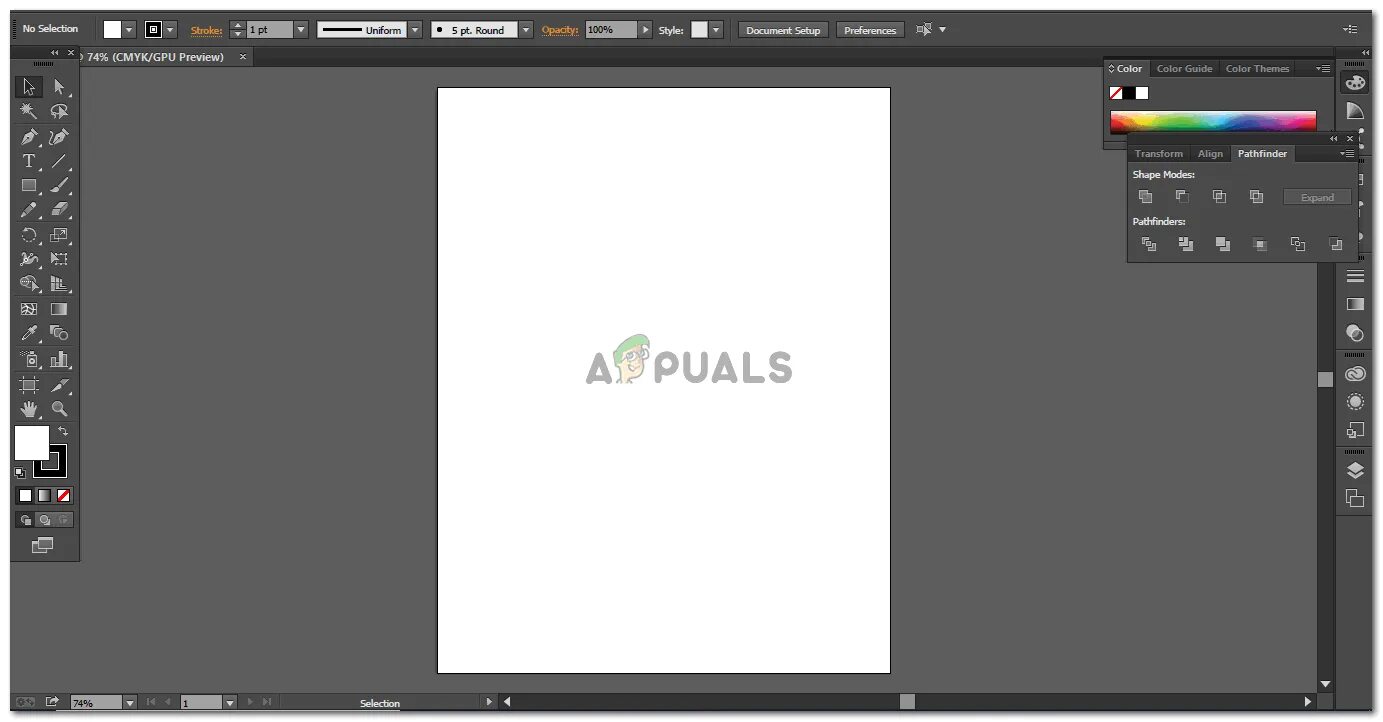Select the Color panel tab
This screenshot has width=1383, height=722.
[x=1126, y=69]
